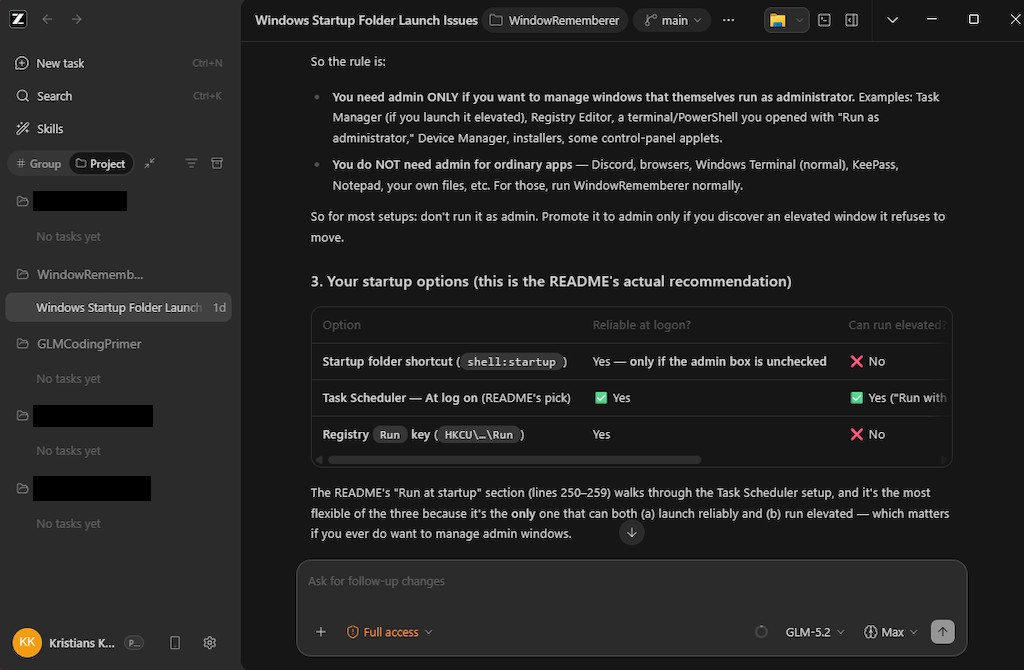
Task: Switch to the Group view tab
Action: pos(39,163)
